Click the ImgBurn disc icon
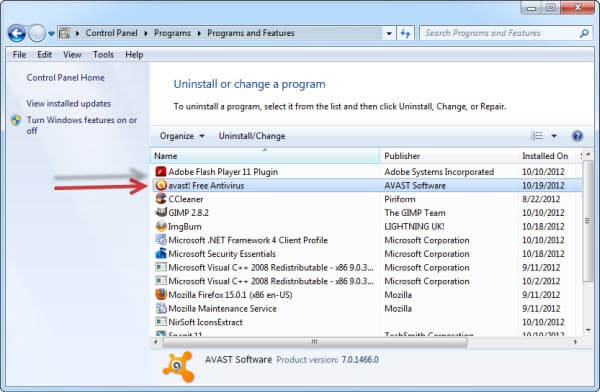Image resolution: width=600 pixels, height=392 pixels. 161,226
